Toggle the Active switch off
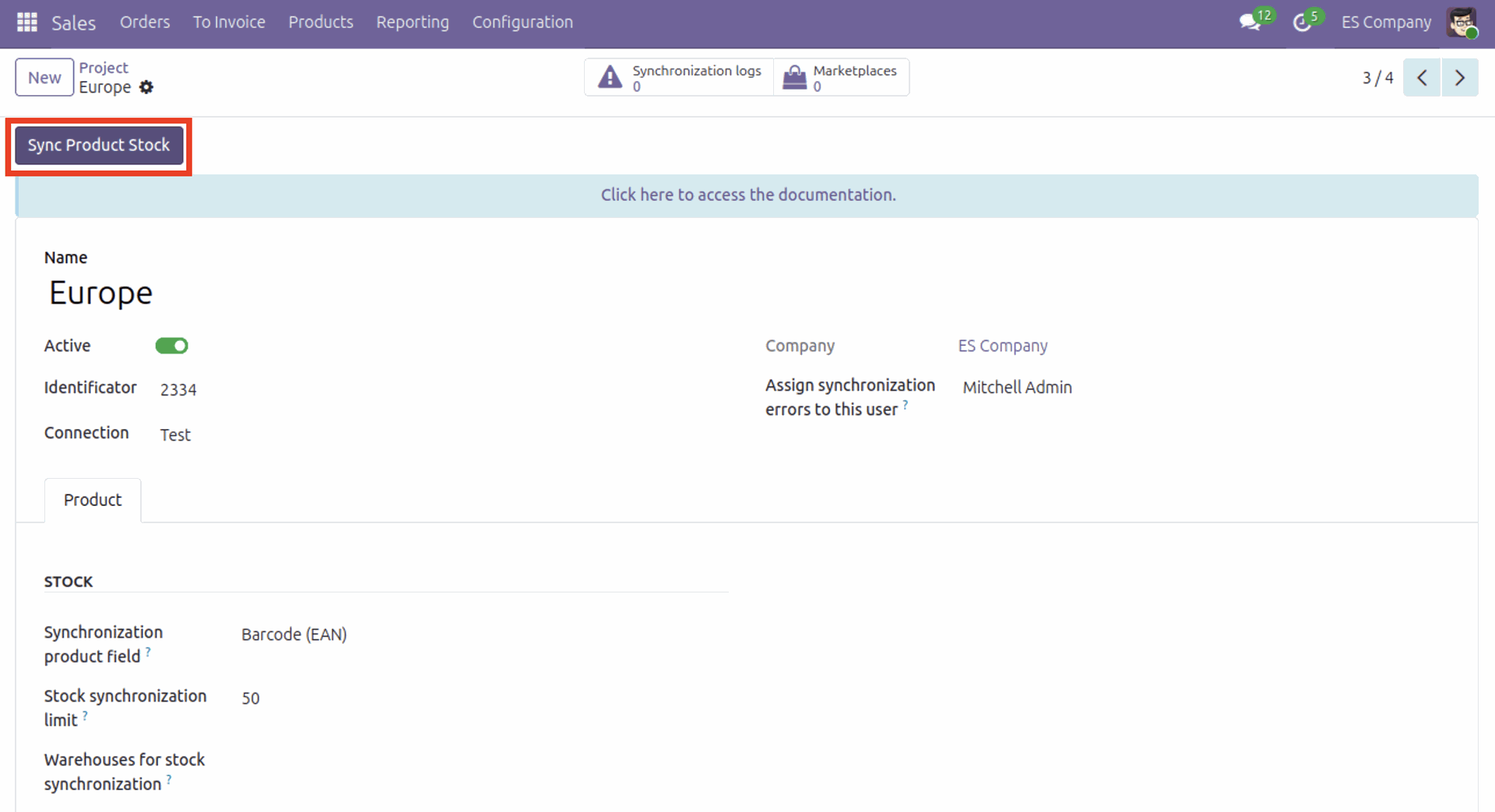1495x812 pixels. coord(171,346)
